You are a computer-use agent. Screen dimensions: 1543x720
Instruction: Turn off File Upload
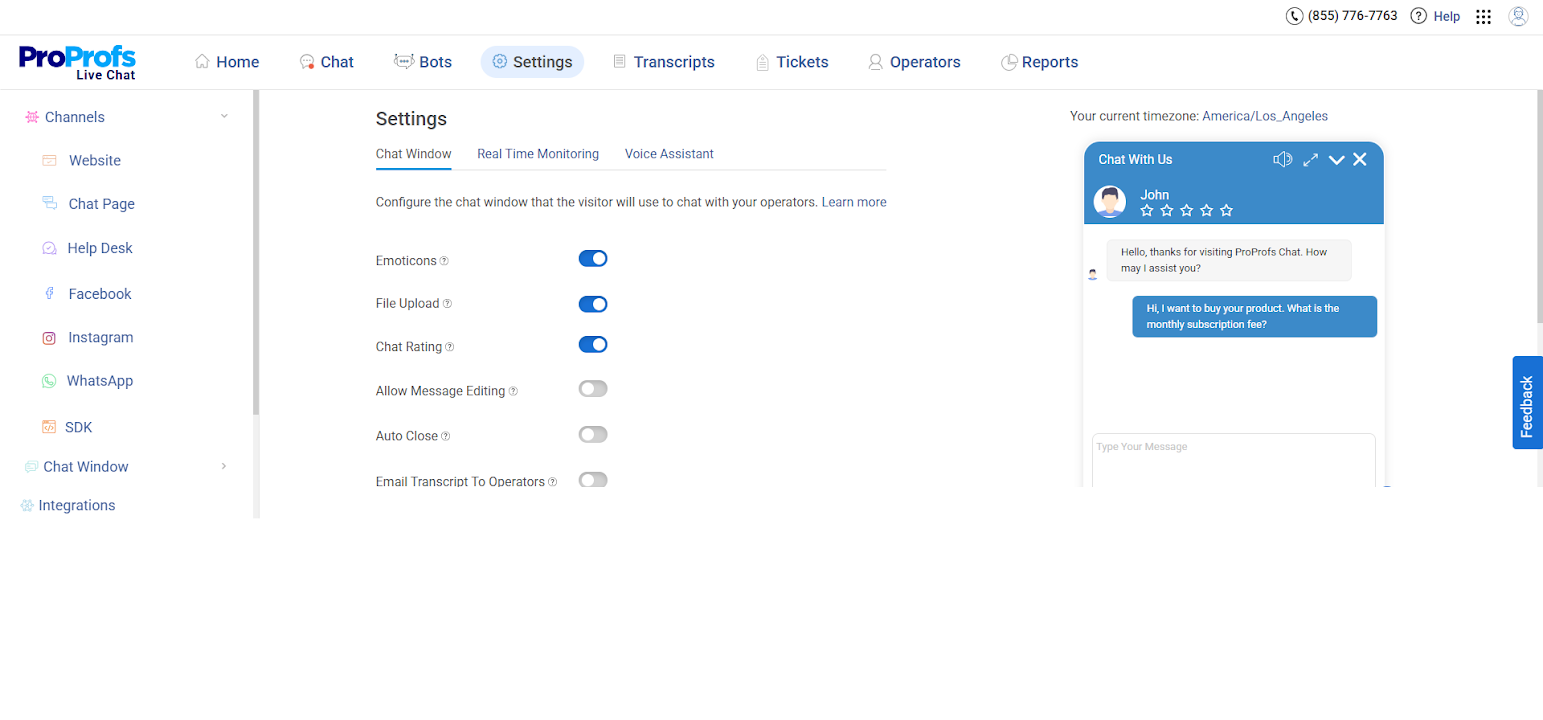[593, 303]
